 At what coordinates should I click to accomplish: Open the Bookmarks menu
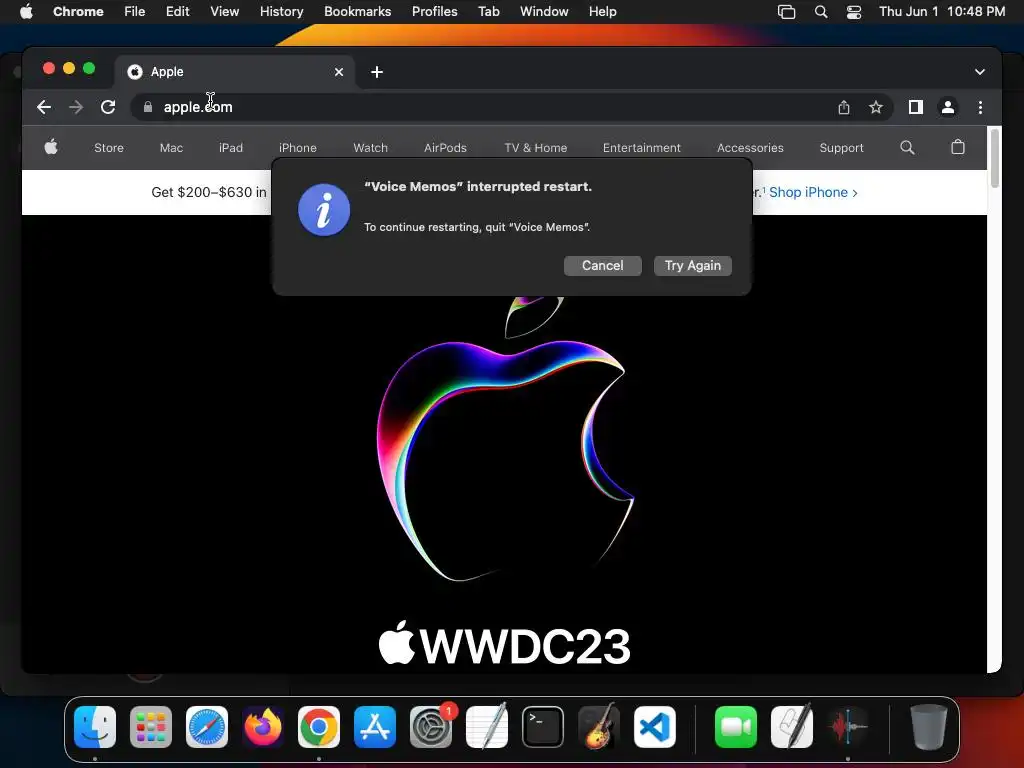tap(357, 12)
